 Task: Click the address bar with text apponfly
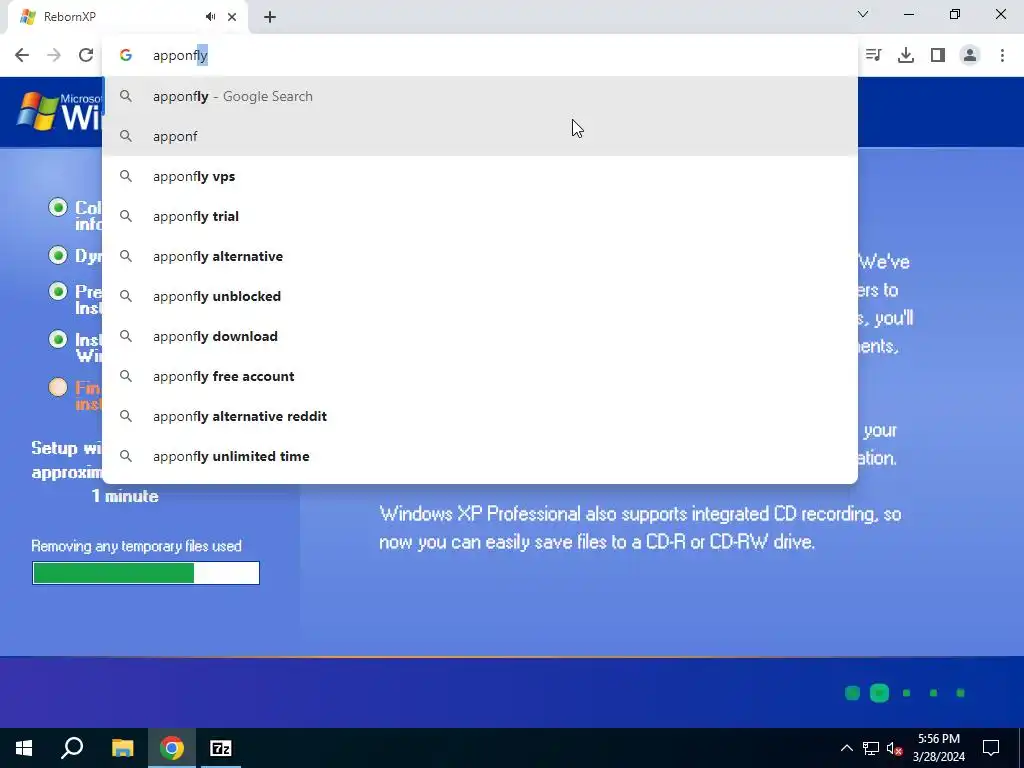480,56
